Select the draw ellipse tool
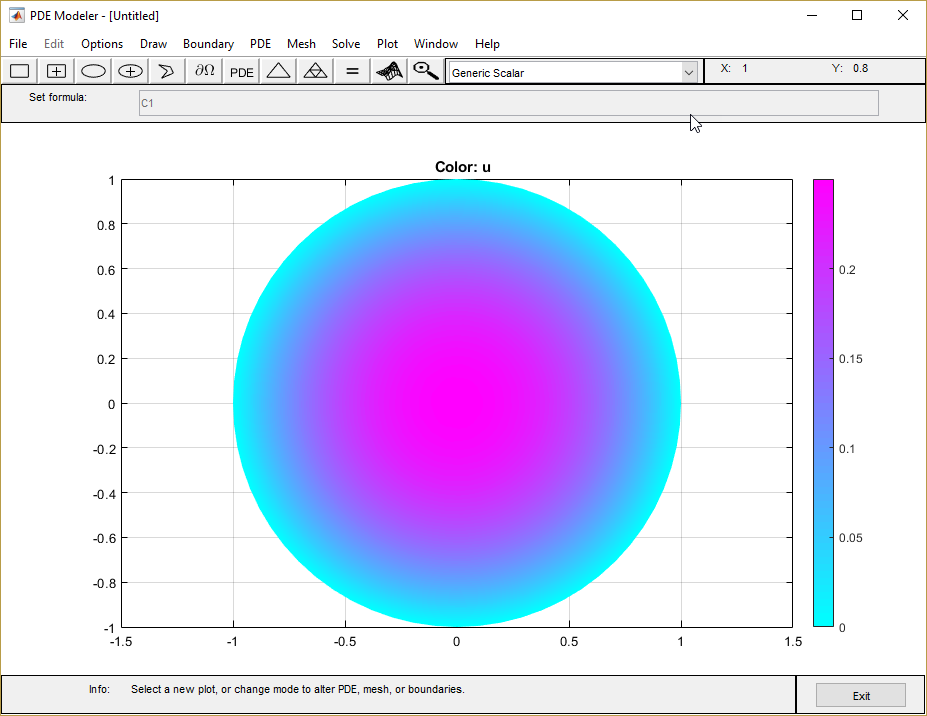 point(93,72)
